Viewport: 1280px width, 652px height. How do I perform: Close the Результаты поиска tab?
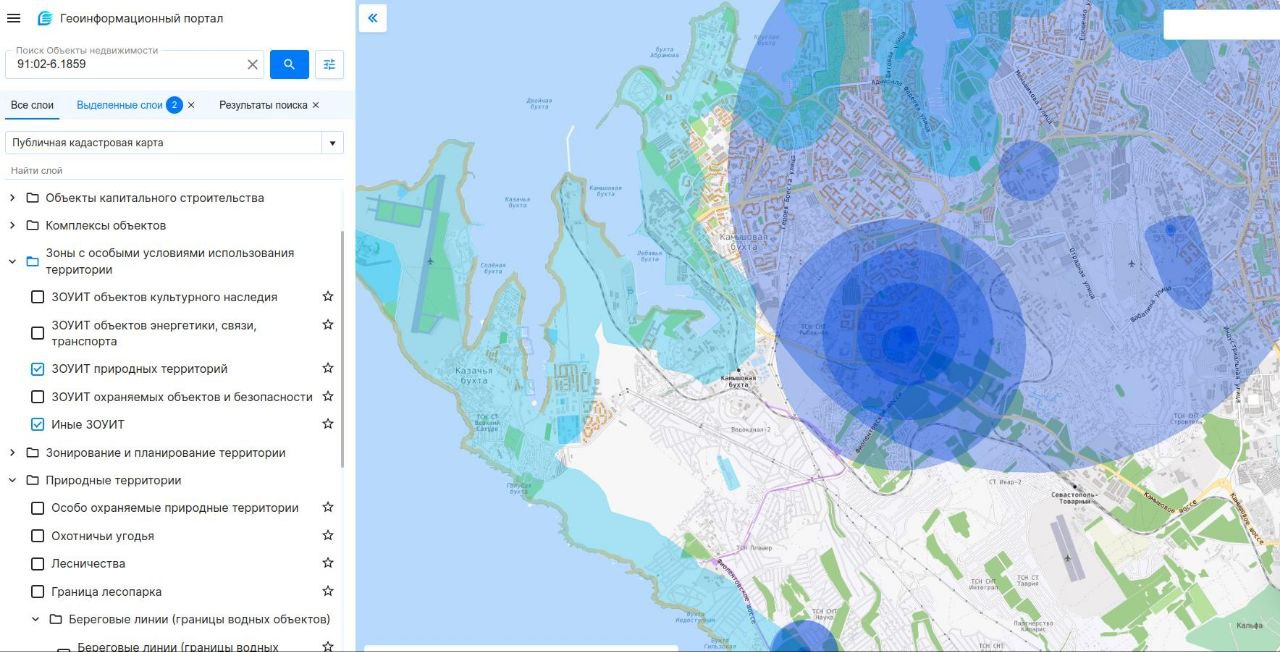316,105
